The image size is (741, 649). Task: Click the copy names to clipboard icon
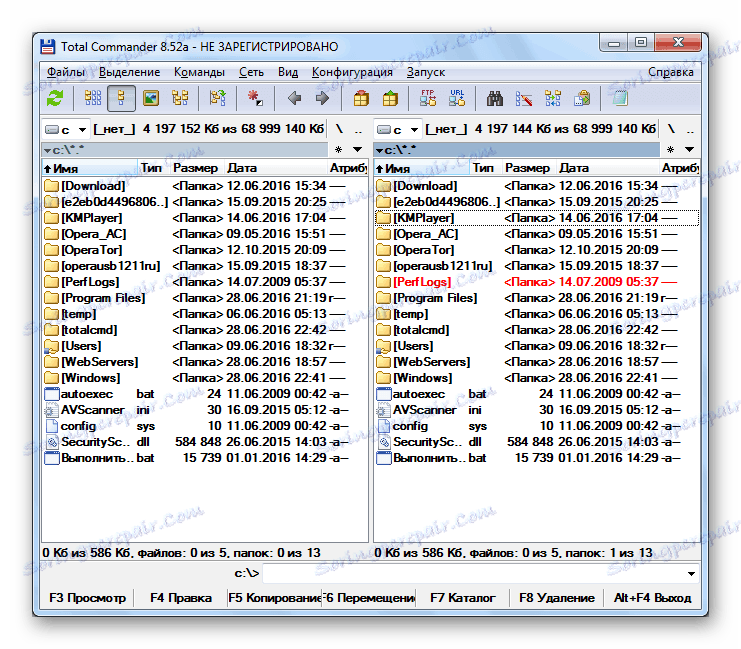[x=582, y=98]
